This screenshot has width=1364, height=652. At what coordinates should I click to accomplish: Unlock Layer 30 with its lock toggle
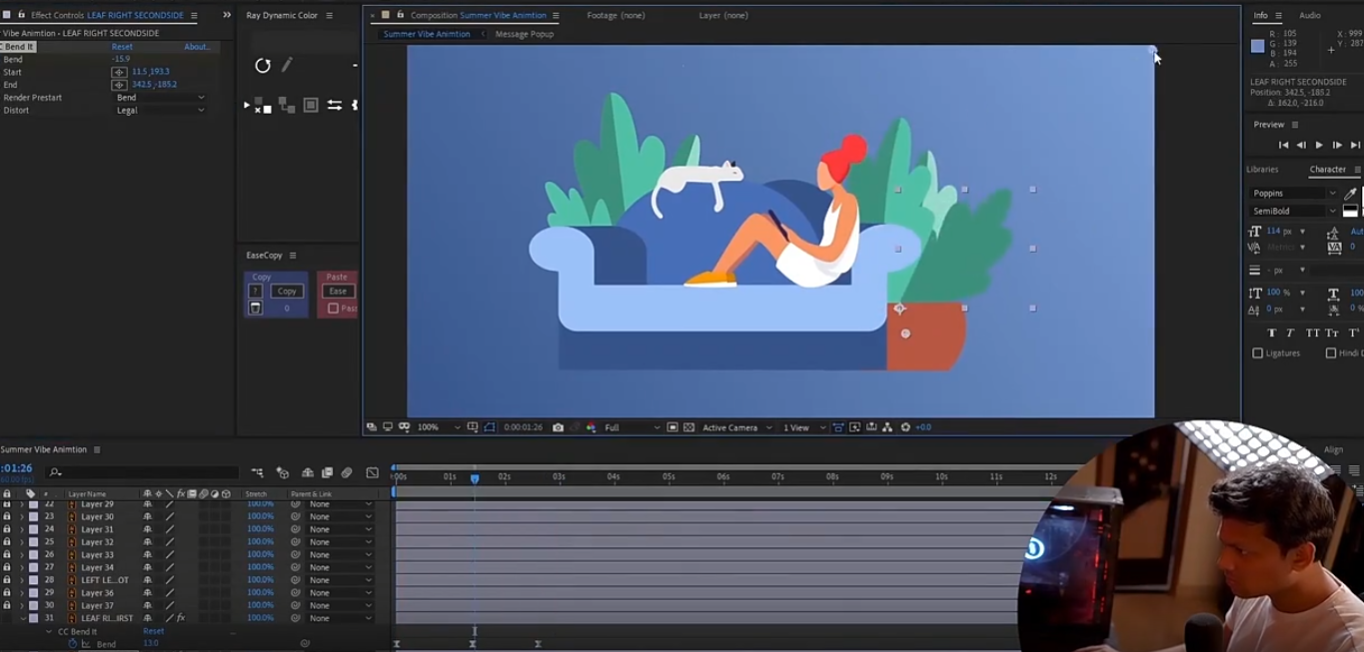pos(7,517)
